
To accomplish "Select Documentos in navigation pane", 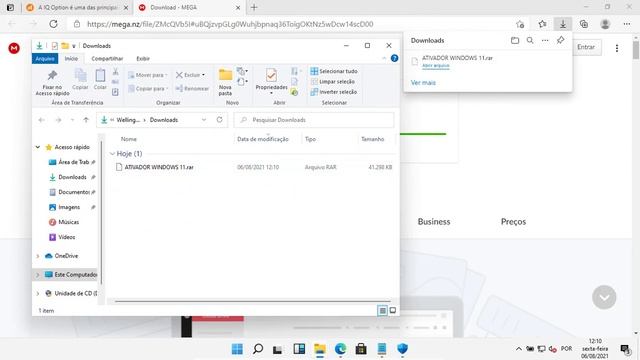I will 73,192.
